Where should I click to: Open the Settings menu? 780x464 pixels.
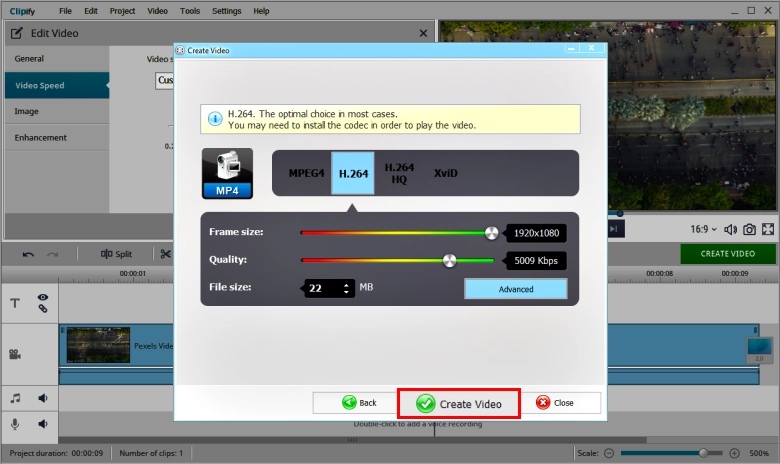tap(226, 11)
